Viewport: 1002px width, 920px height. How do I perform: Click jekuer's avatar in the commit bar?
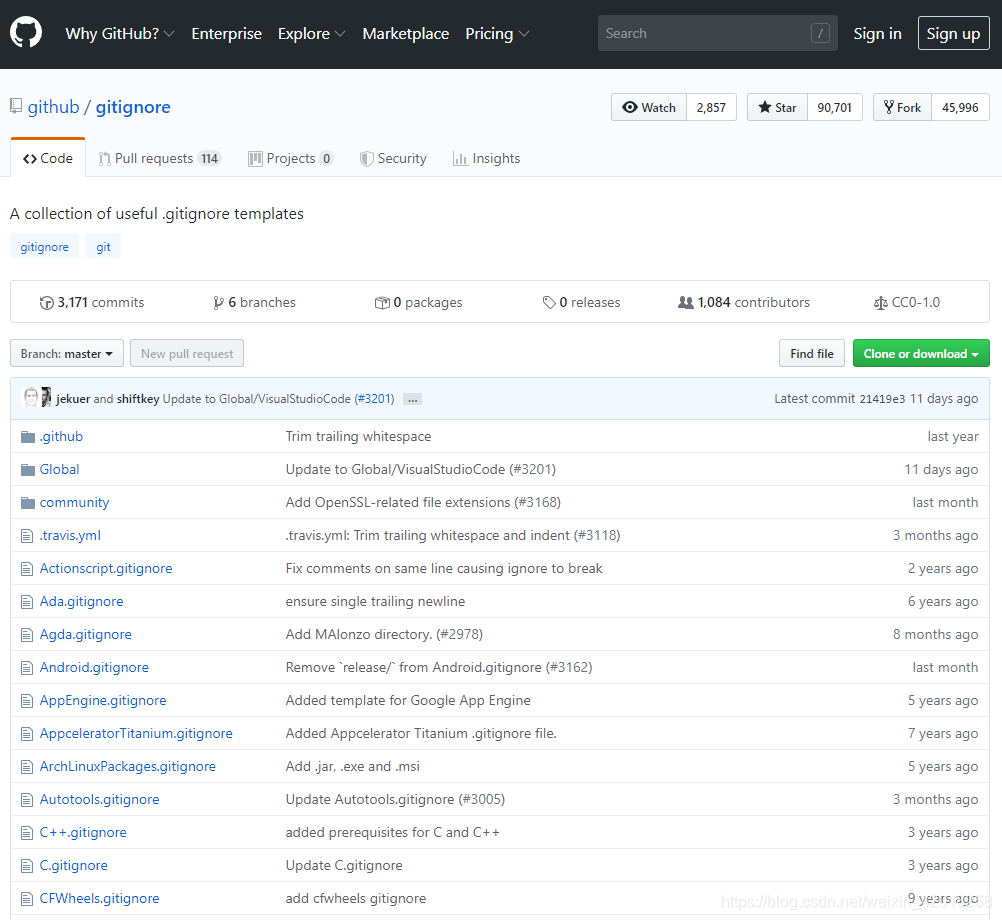click(31, 397)
